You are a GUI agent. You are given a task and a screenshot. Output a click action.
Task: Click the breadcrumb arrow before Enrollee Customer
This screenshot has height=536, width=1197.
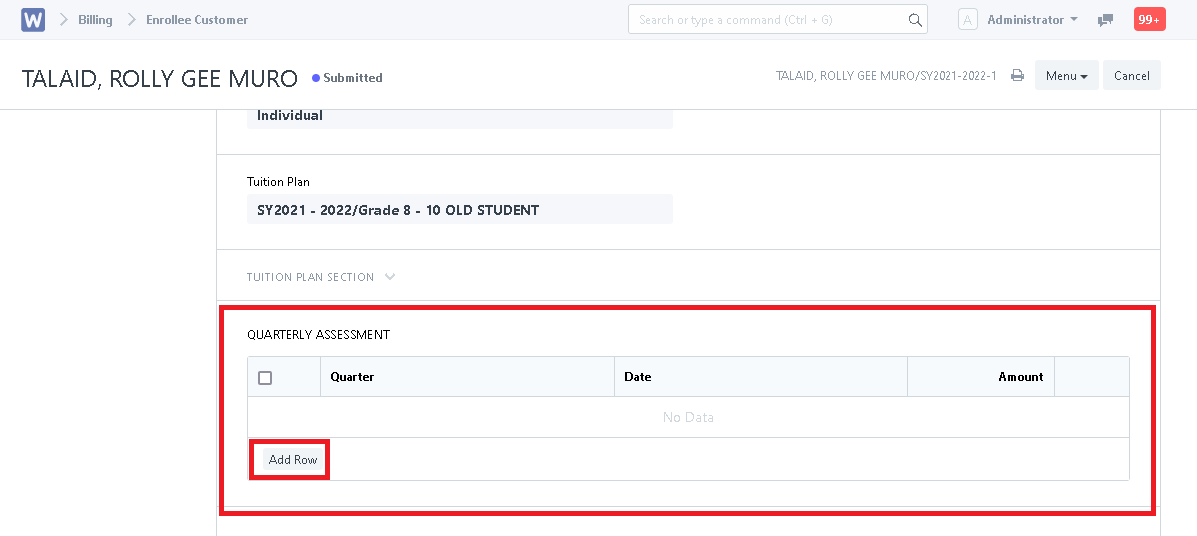(132, 20)
